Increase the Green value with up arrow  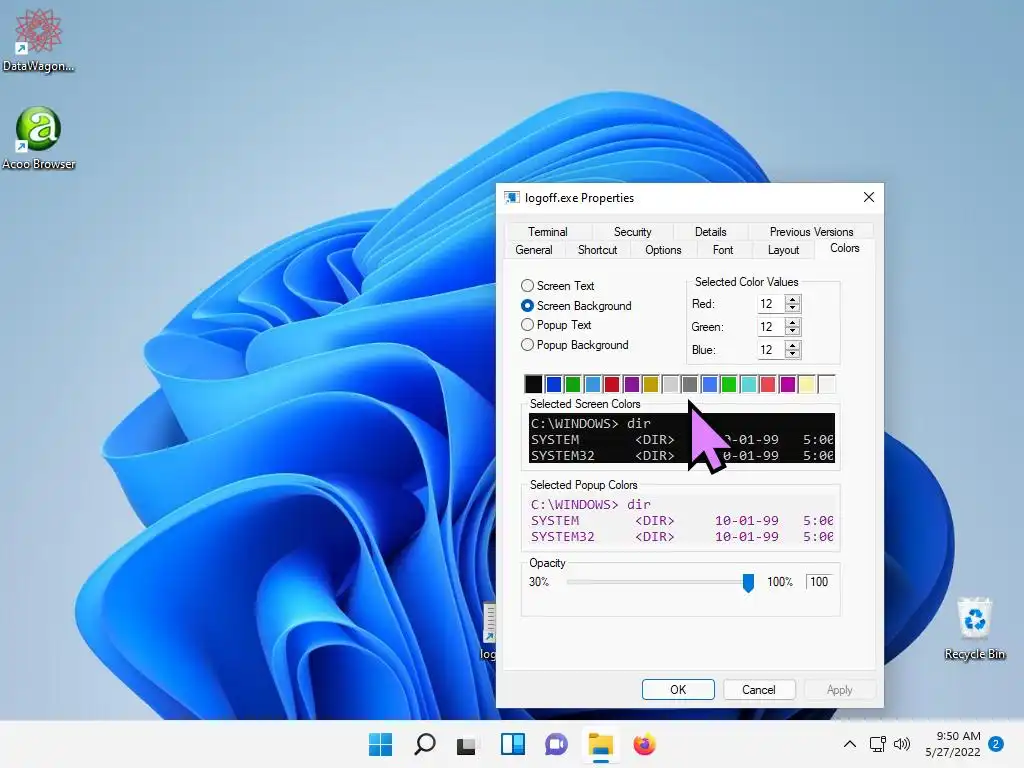(x=793, y=323)
